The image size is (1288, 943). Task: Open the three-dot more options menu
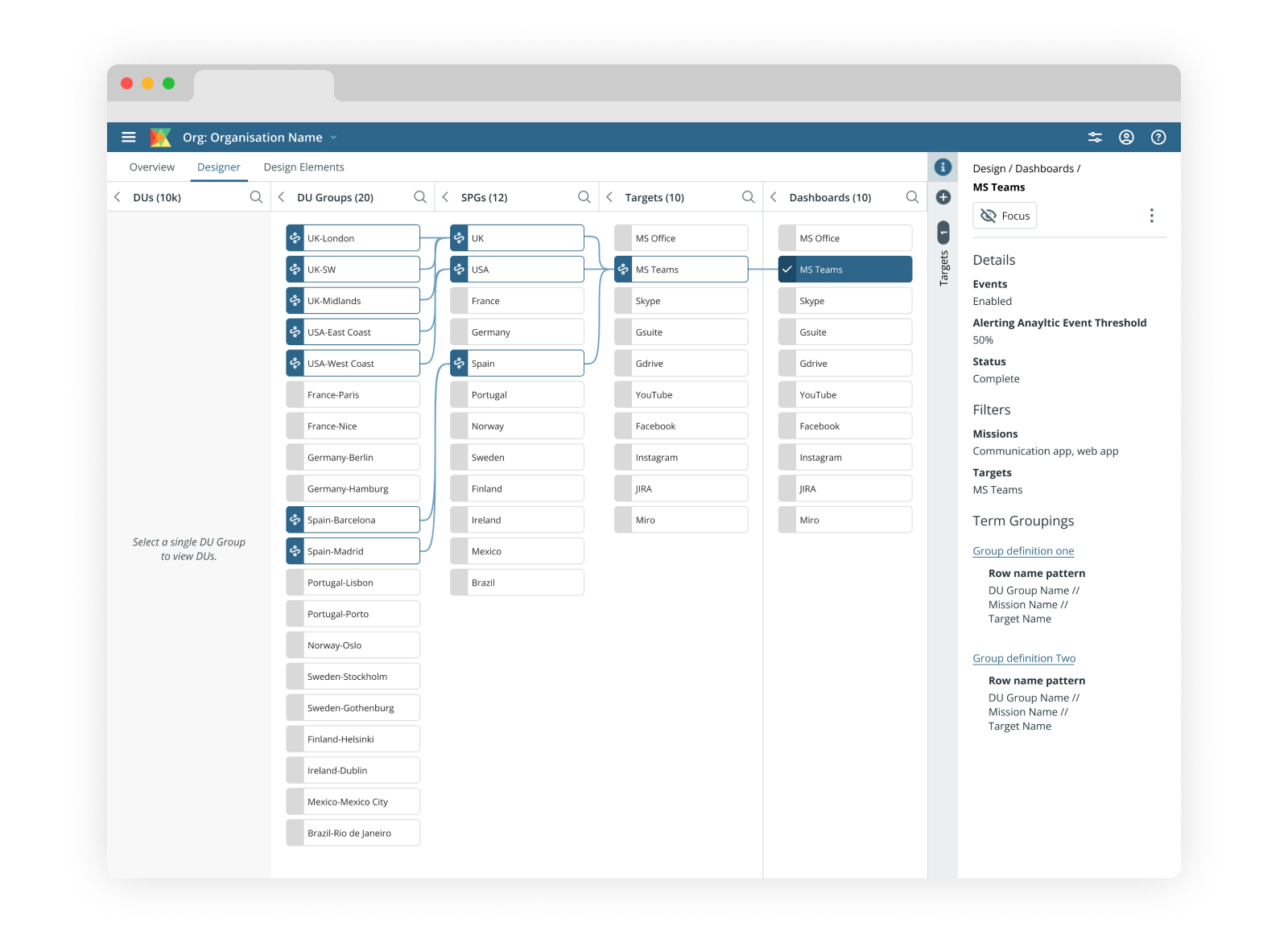pos(1151,216)
